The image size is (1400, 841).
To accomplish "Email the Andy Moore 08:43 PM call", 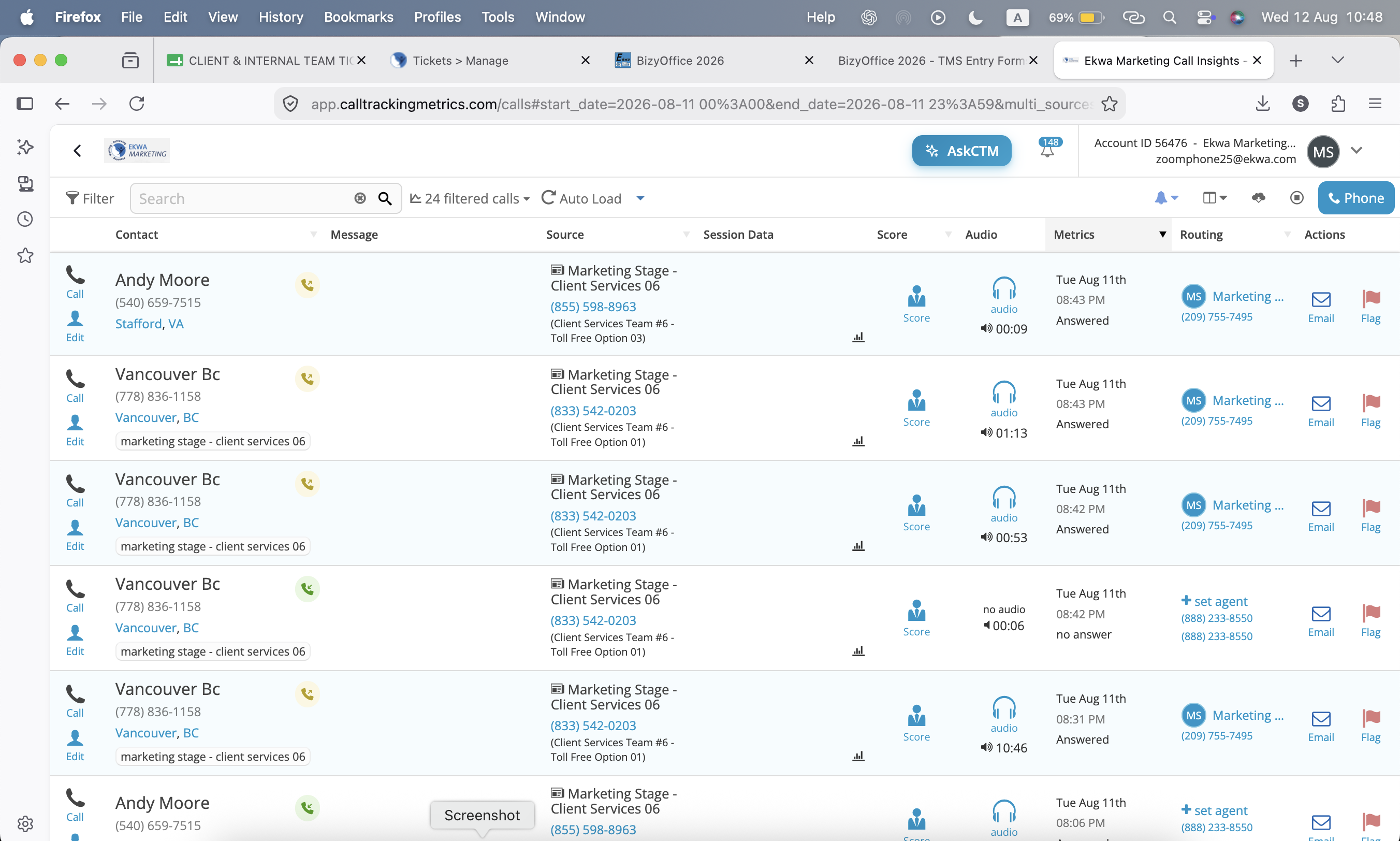I will [1321, 307].
